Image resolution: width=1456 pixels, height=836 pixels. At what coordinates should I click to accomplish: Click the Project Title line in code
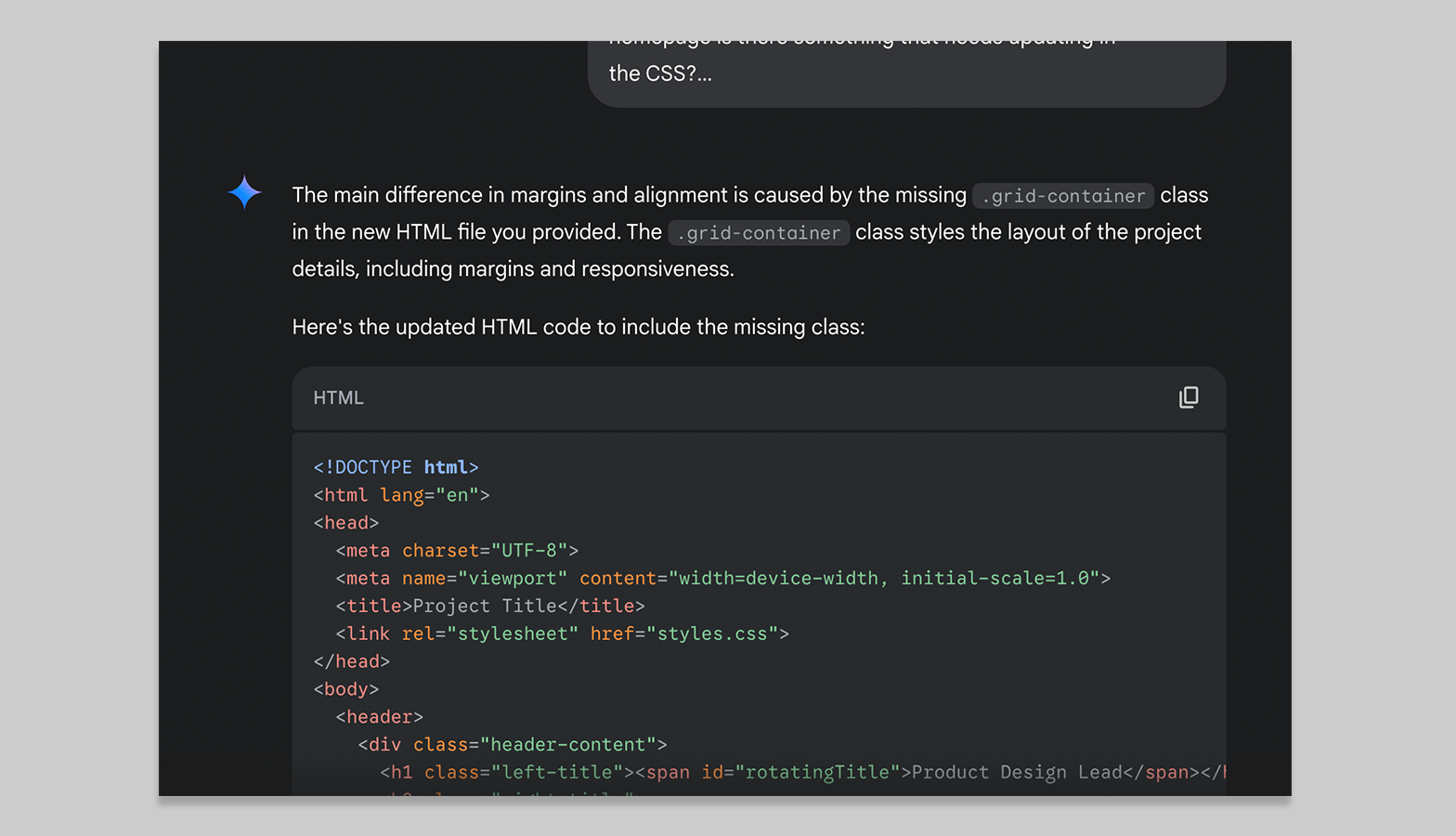point(490,607)
